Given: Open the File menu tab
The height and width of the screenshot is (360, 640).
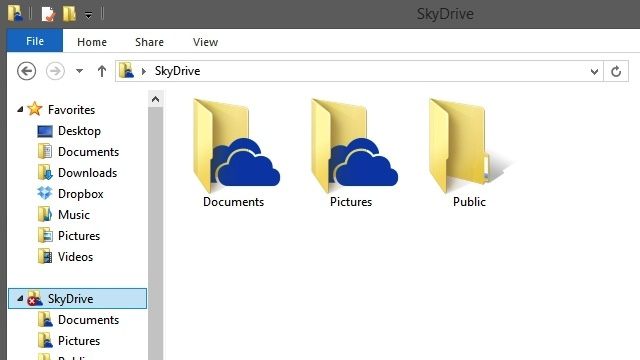Looking at the screenshot, I should 35,41.
